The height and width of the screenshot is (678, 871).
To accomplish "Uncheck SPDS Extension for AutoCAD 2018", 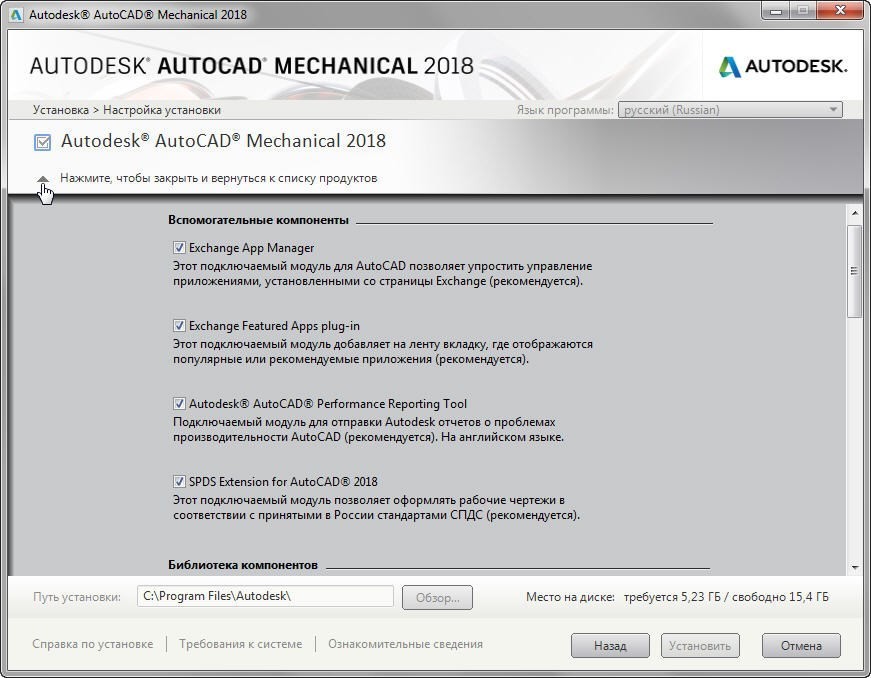I will coord(179,481).
